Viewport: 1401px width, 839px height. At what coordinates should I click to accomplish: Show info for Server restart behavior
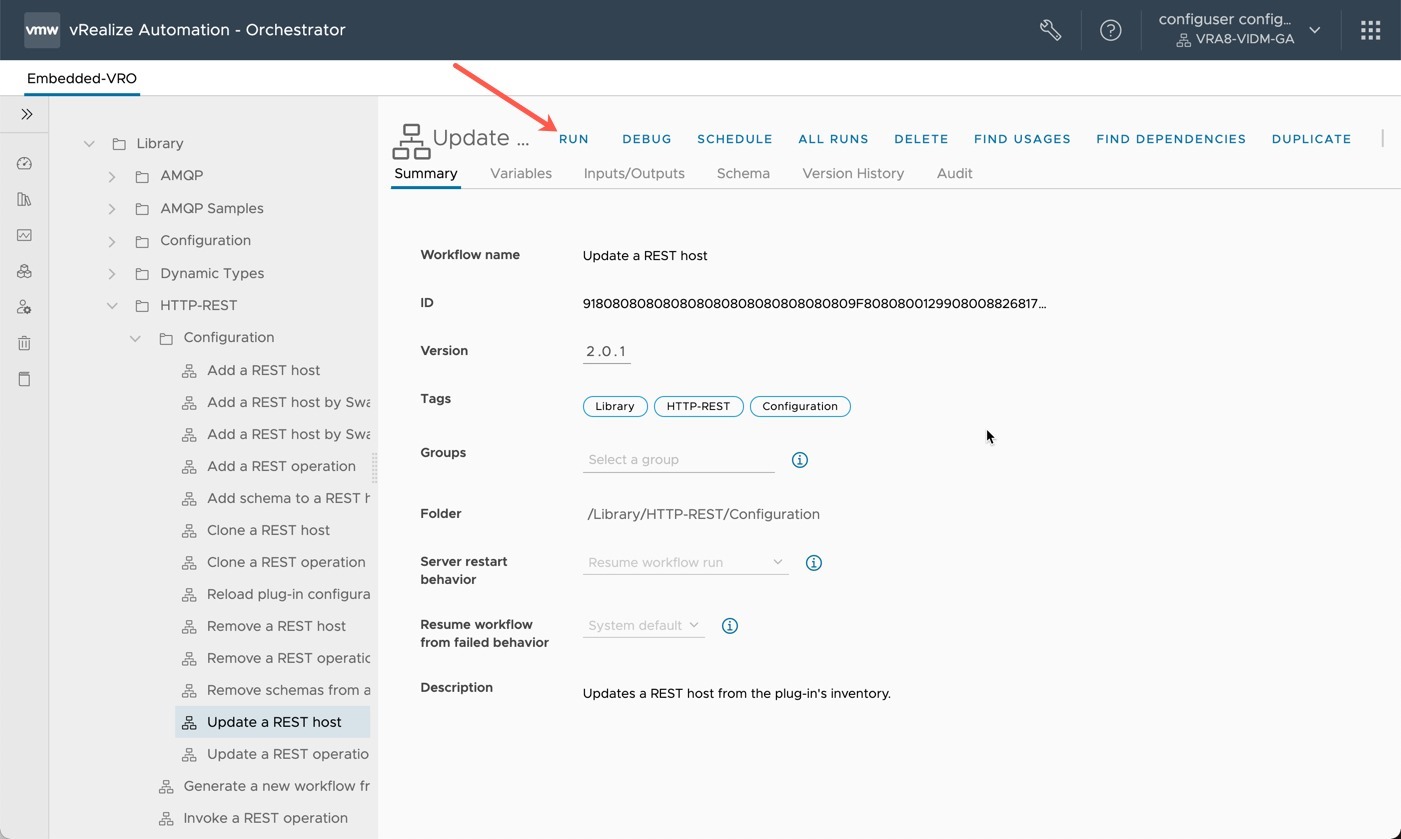pos(814,563)
